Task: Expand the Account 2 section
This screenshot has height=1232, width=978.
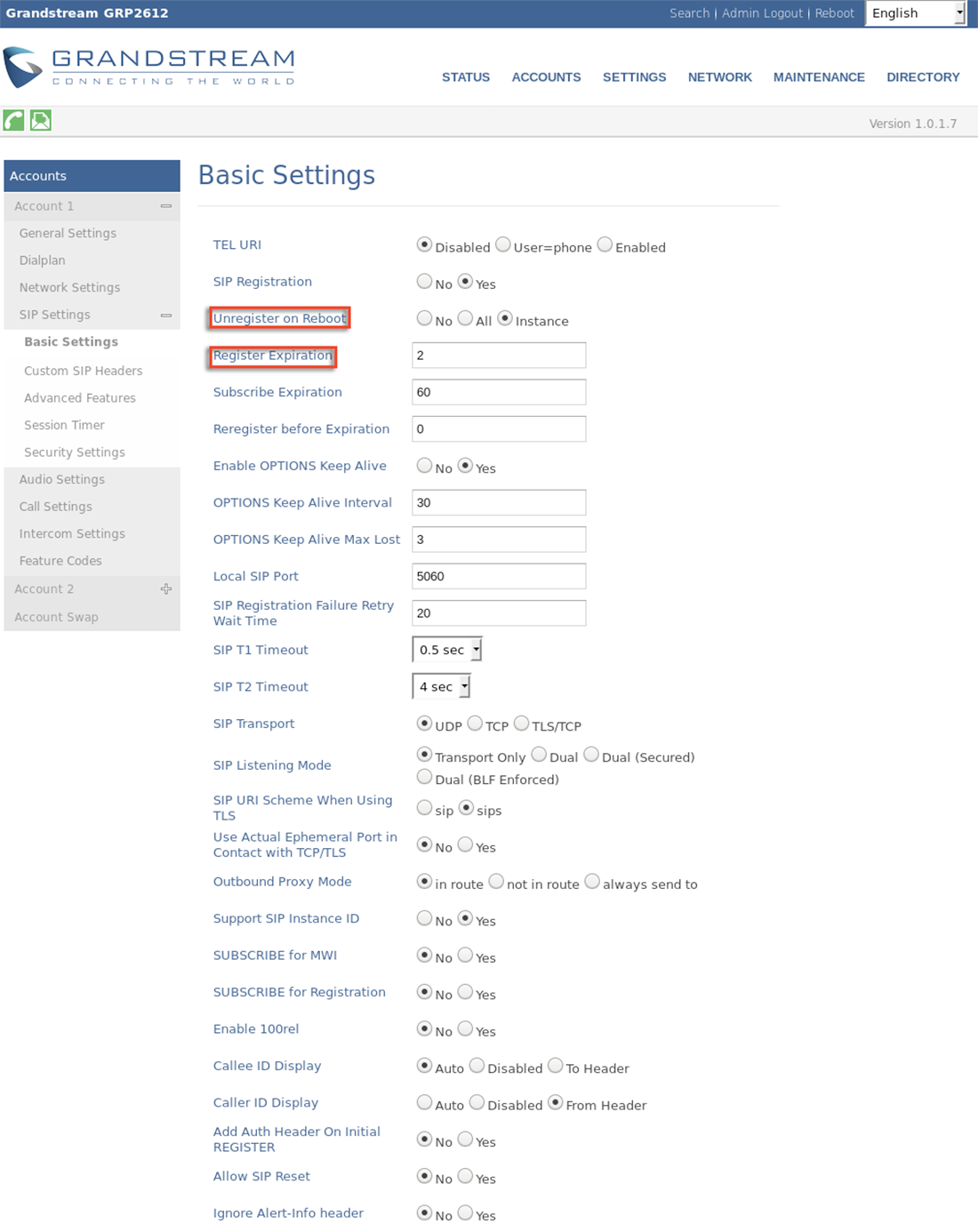Action: point(166,589)
